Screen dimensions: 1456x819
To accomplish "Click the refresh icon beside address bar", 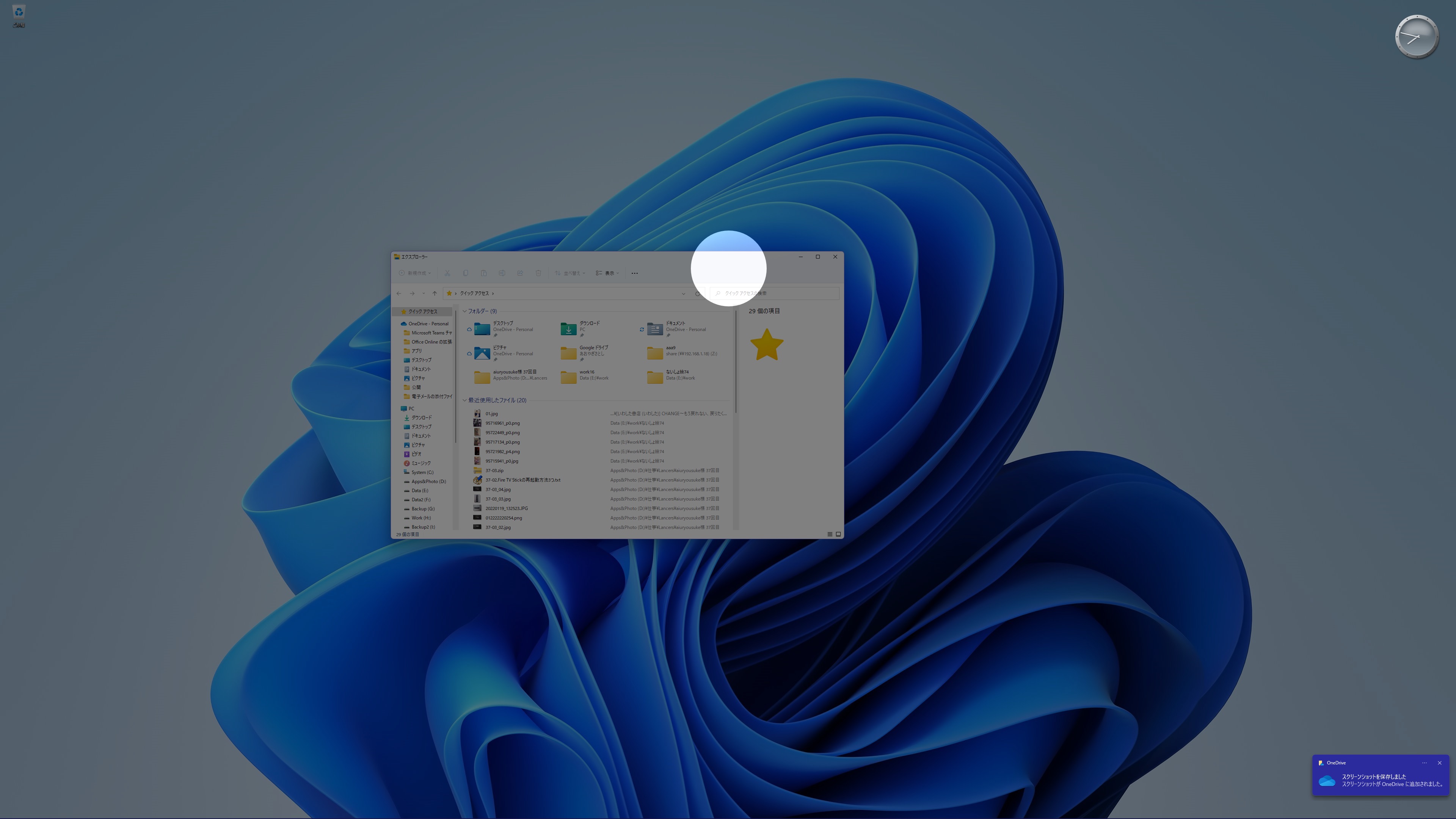I will (x=698, y=293).
